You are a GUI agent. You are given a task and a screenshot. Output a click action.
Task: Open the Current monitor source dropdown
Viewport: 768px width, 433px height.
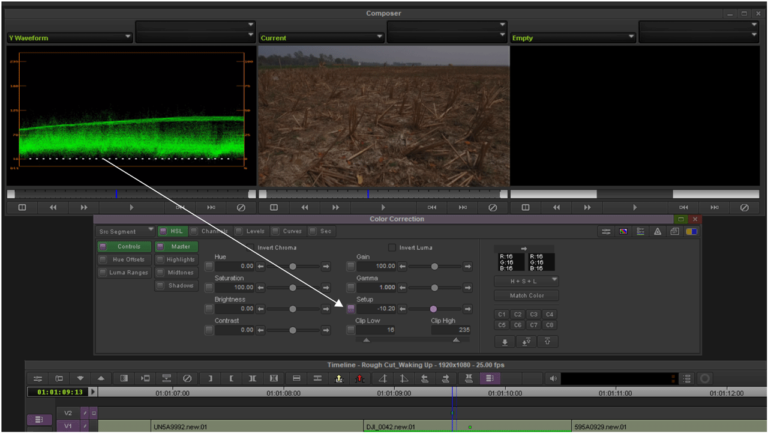[x=321, y=38]
